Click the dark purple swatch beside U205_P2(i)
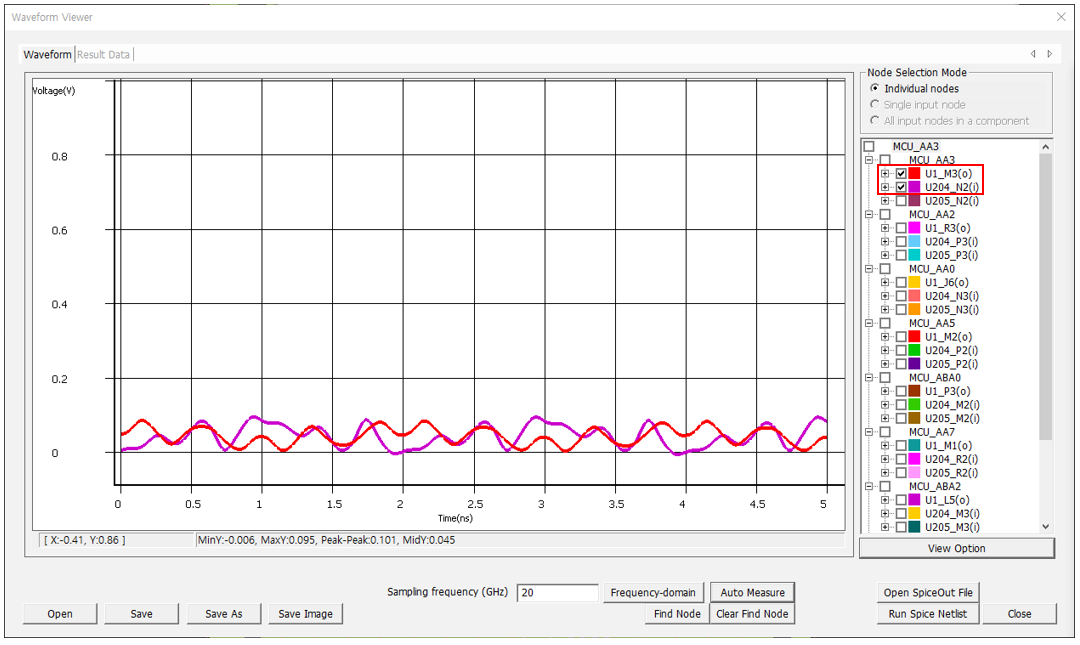Image resolution: width=1080 pixels, height=645 pixels. pos(914,364)
